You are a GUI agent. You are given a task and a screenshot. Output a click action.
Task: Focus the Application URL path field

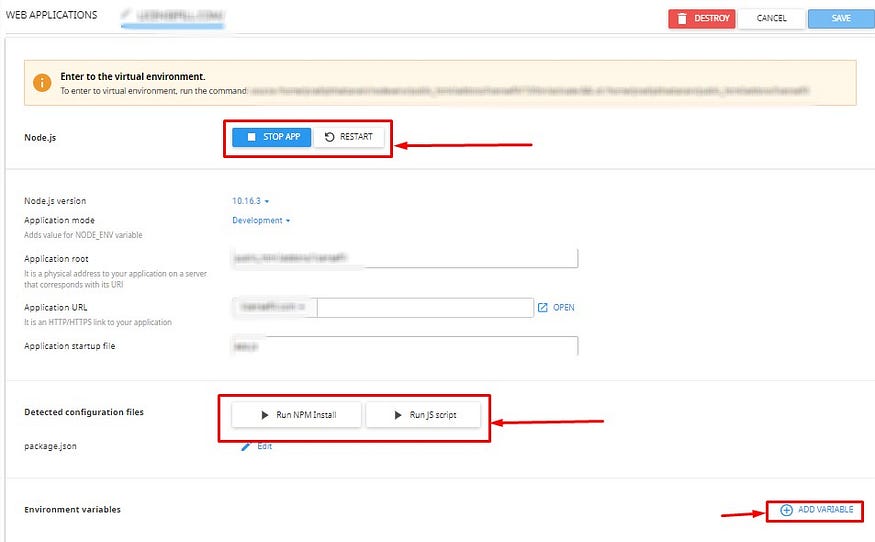click(424, 308)
